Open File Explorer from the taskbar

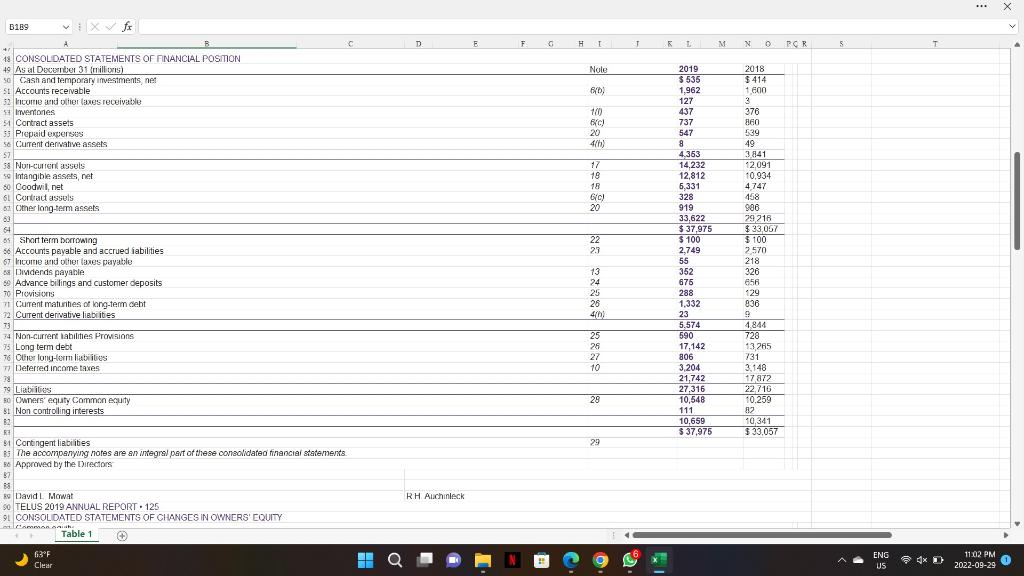(x=483, y=560)
